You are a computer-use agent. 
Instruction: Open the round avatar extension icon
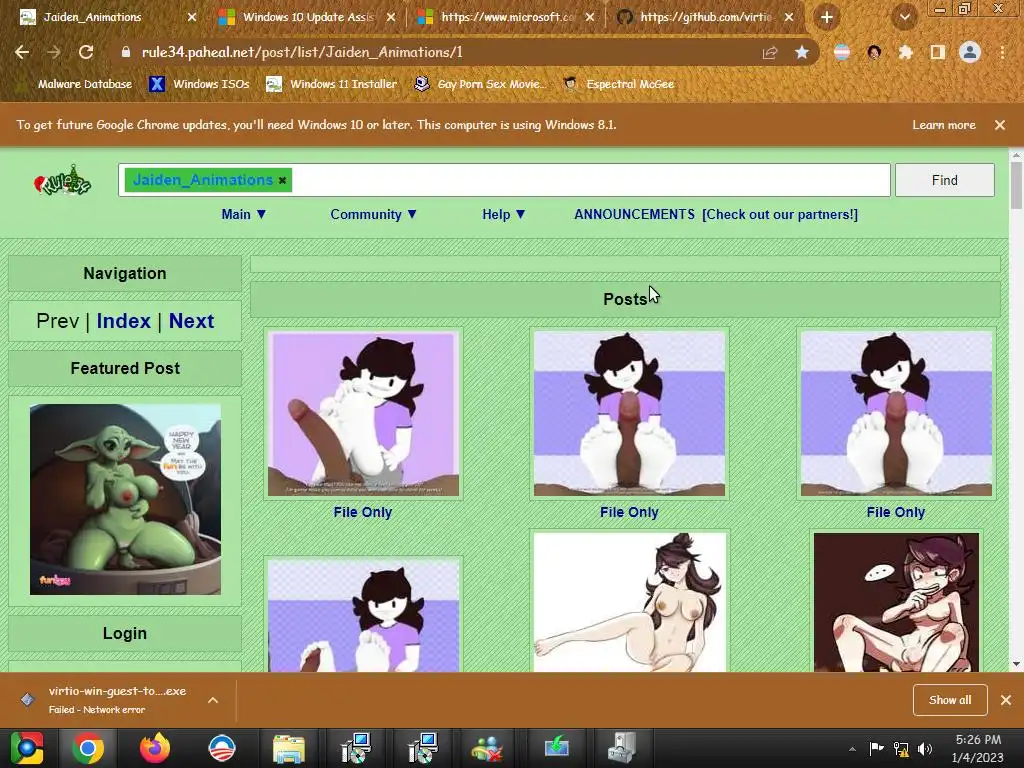(x=874, y=52)
